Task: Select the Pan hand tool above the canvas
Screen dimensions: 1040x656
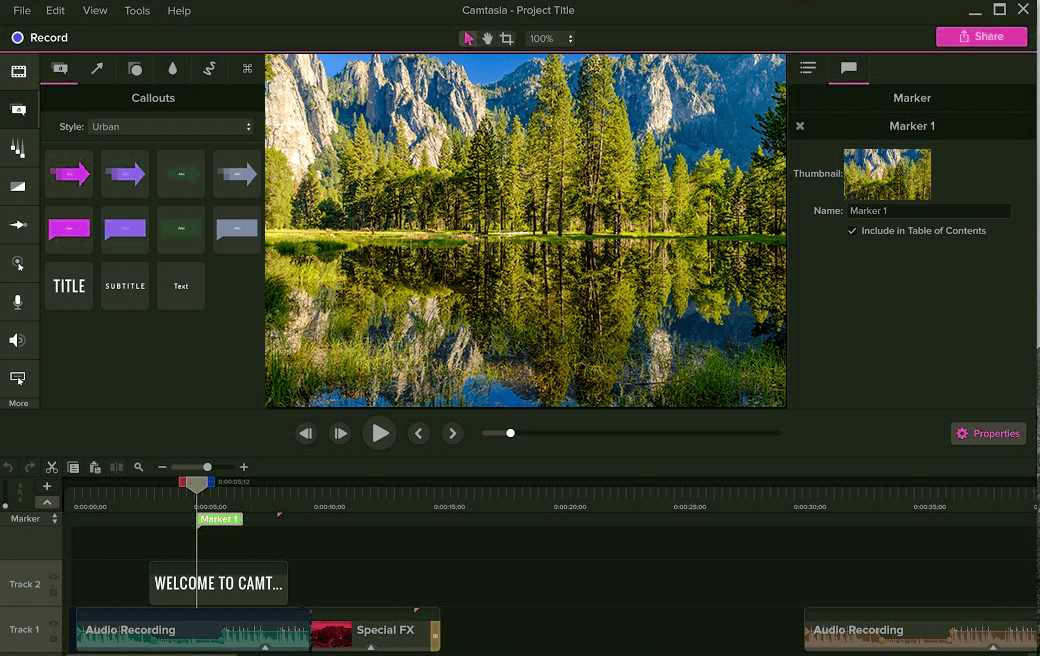Action: (487, 37)
